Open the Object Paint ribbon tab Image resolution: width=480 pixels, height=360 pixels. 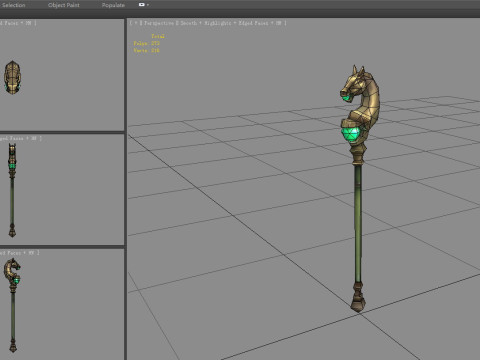point(64,5)
